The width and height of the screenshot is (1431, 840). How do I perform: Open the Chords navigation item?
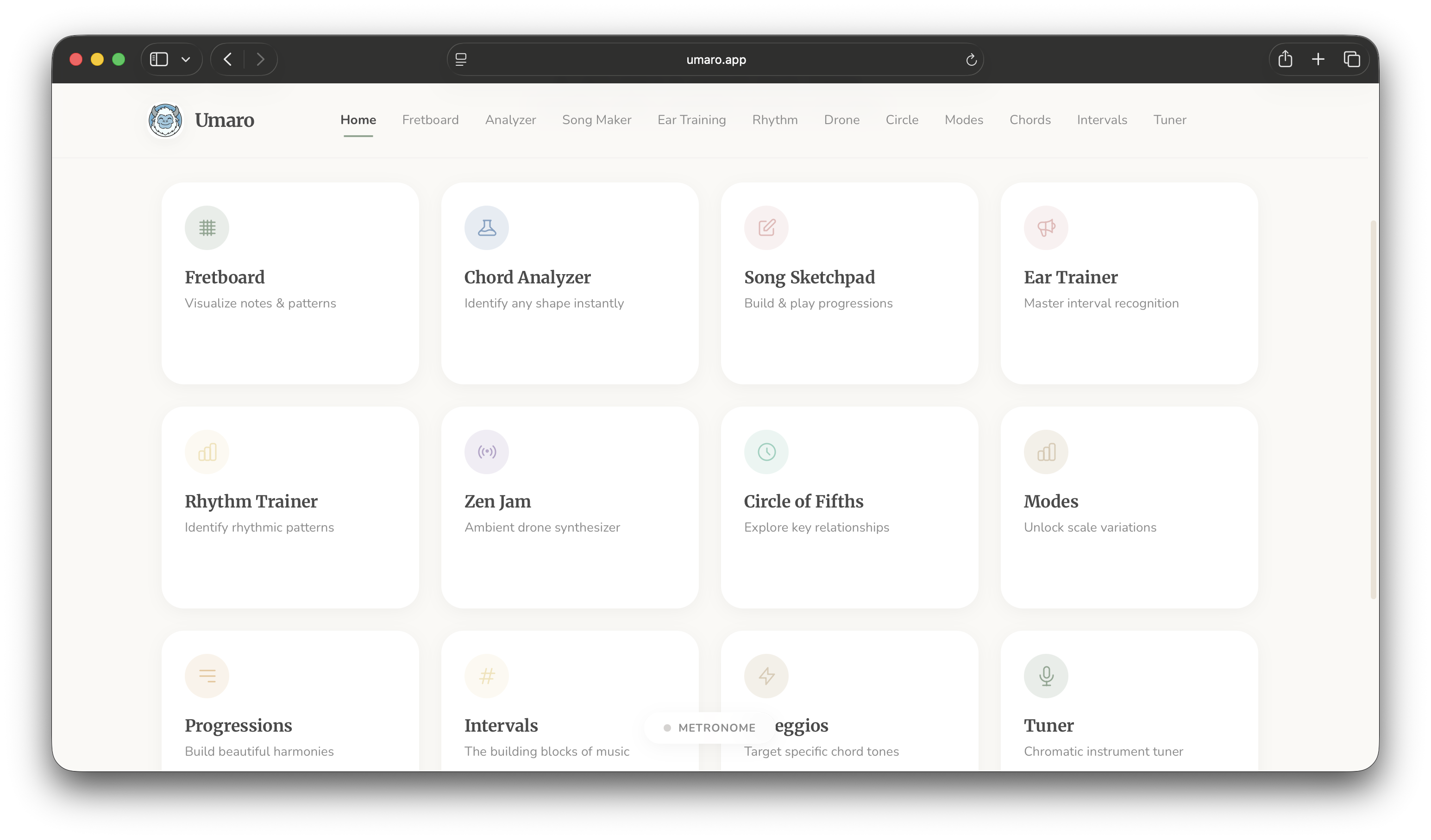(1030, 120)
